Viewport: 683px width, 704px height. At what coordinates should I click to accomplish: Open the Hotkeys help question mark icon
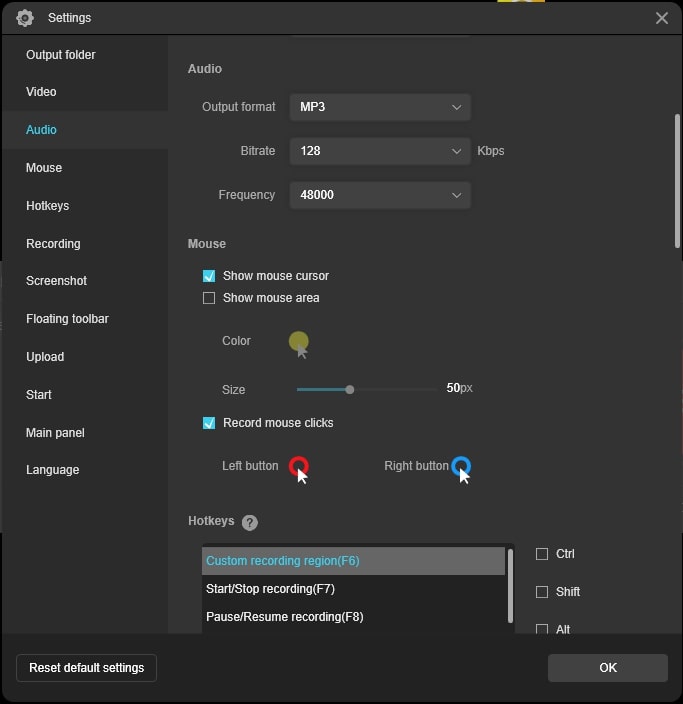click(x=250, y=522)
